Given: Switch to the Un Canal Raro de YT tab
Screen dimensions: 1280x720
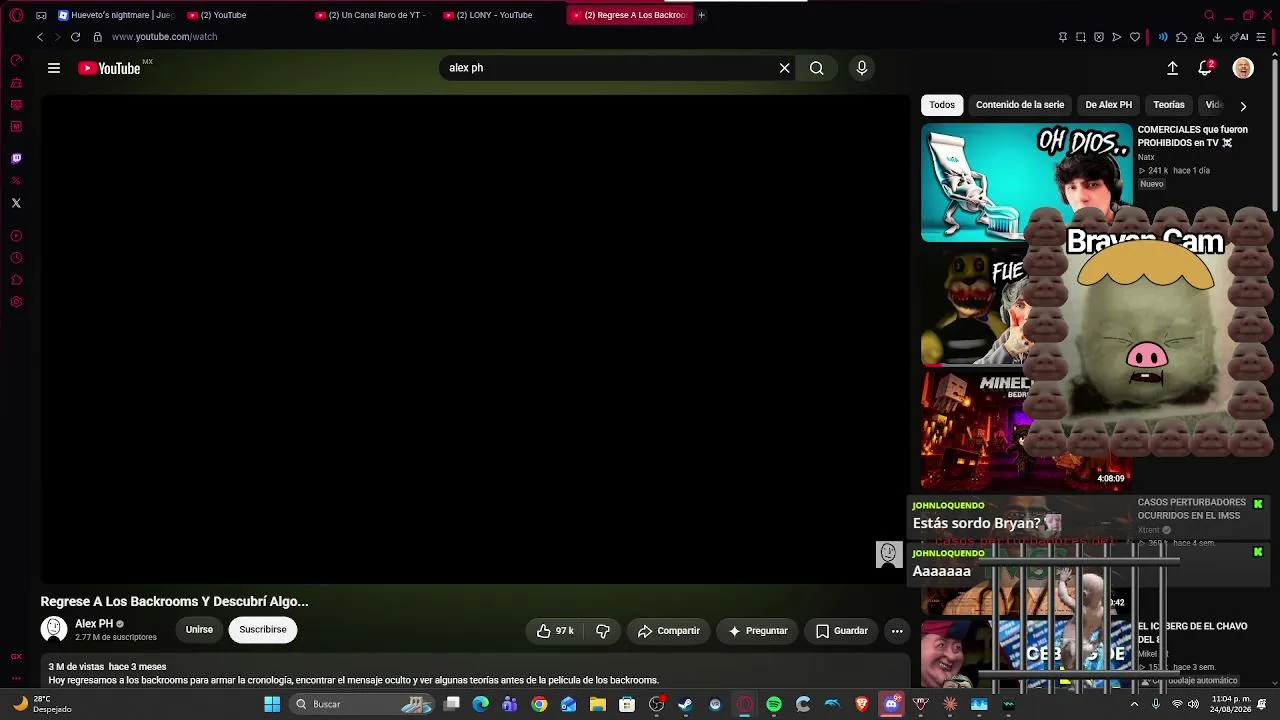Looking at the screenshot, I should [372, 15].
